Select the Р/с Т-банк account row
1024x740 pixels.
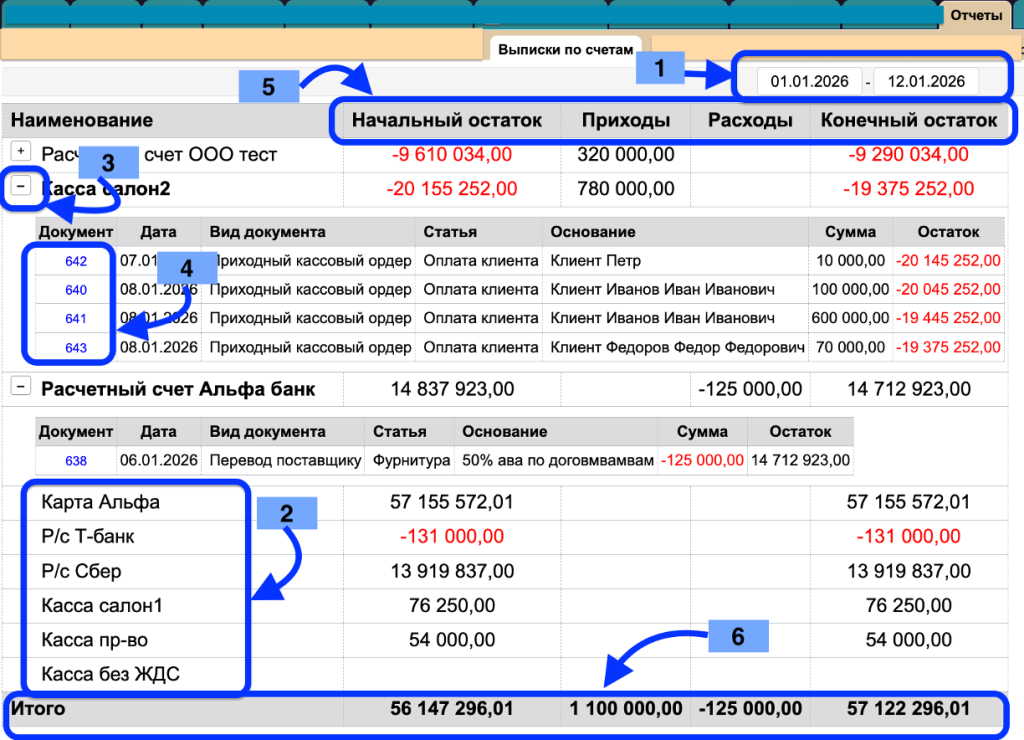(x=88, y=537)
